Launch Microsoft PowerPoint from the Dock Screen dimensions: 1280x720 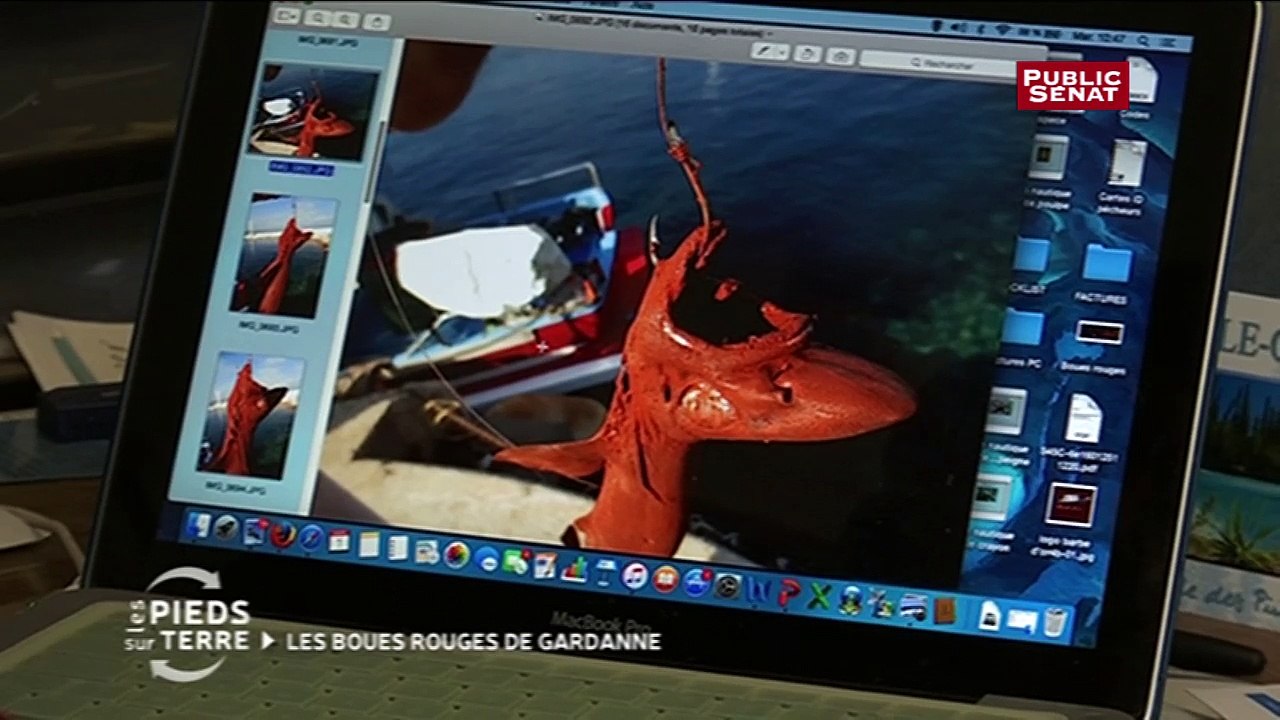[789, 593]
